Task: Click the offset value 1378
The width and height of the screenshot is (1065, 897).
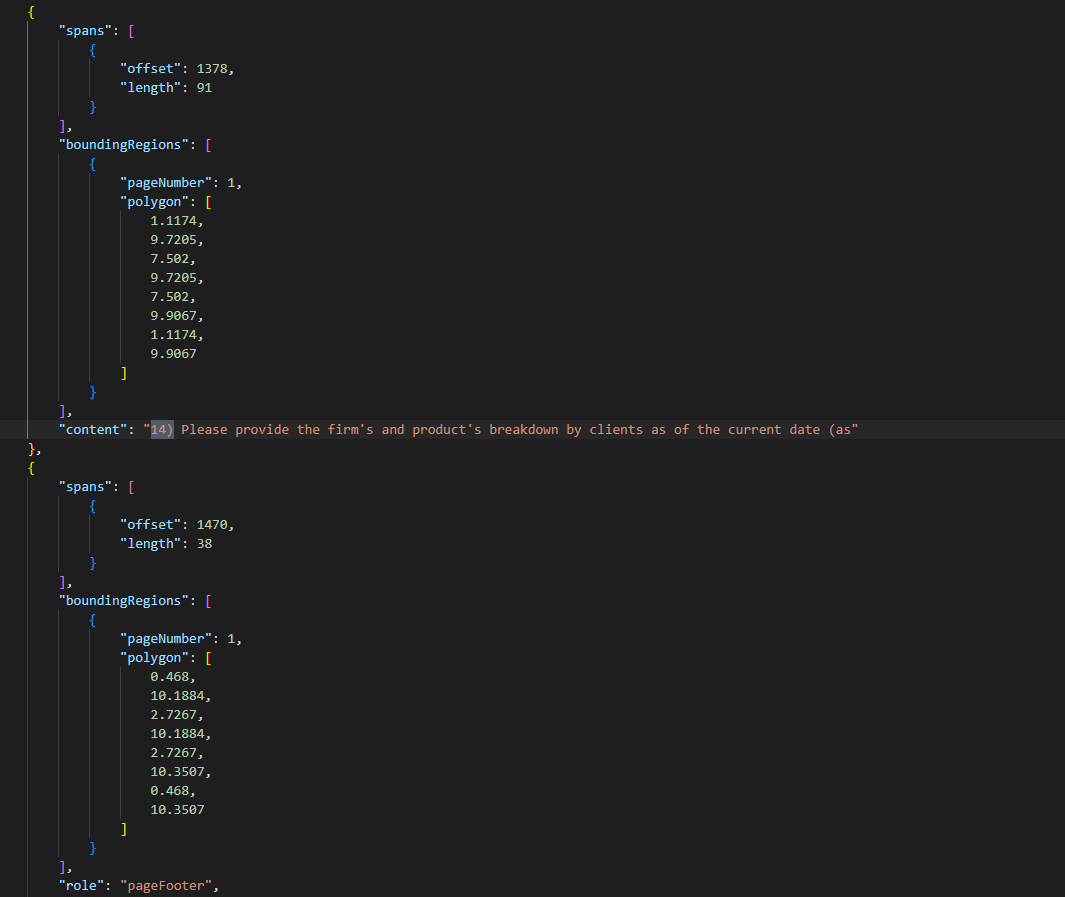Action: (213, 68)
